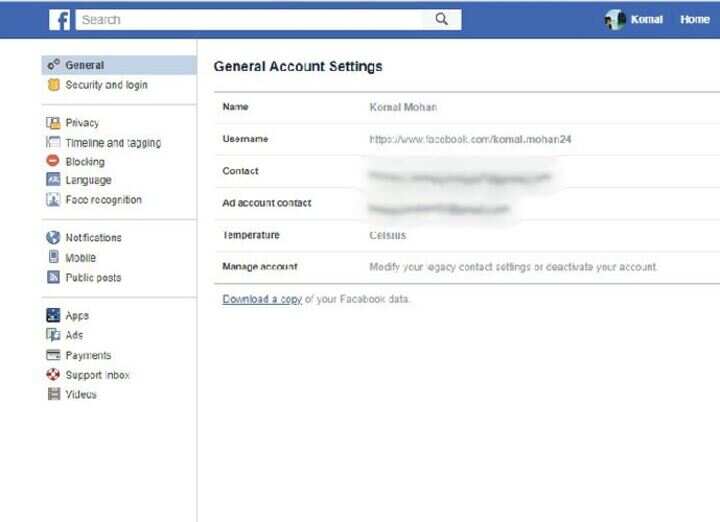Click the Public posts feed icon
Screen dimensions: 720x522
[x=53, y=277]
